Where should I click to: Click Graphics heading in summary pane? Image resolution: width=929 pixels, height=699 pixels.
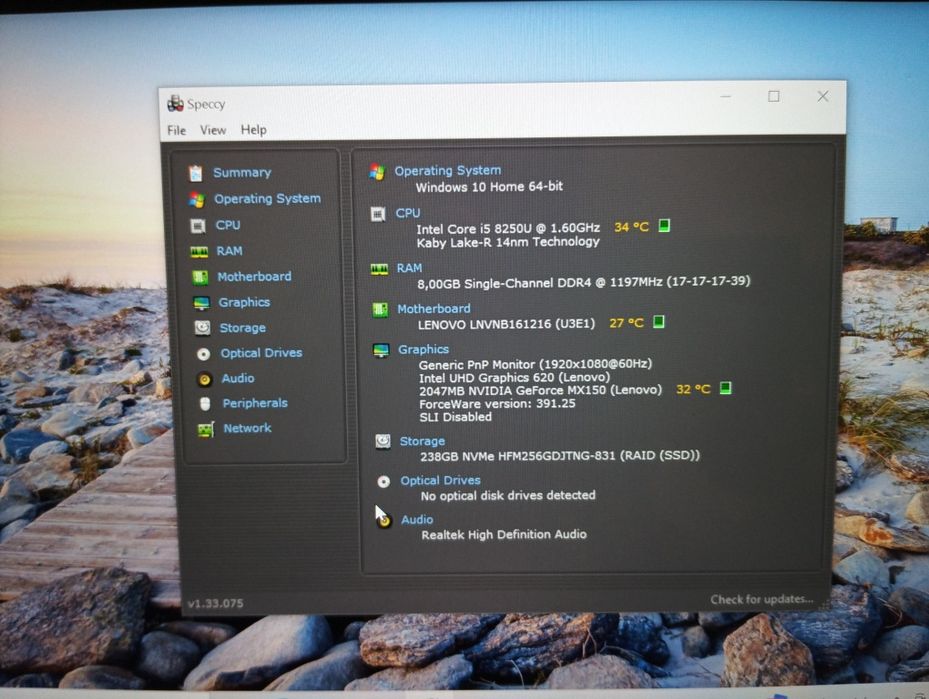(424, 349)
